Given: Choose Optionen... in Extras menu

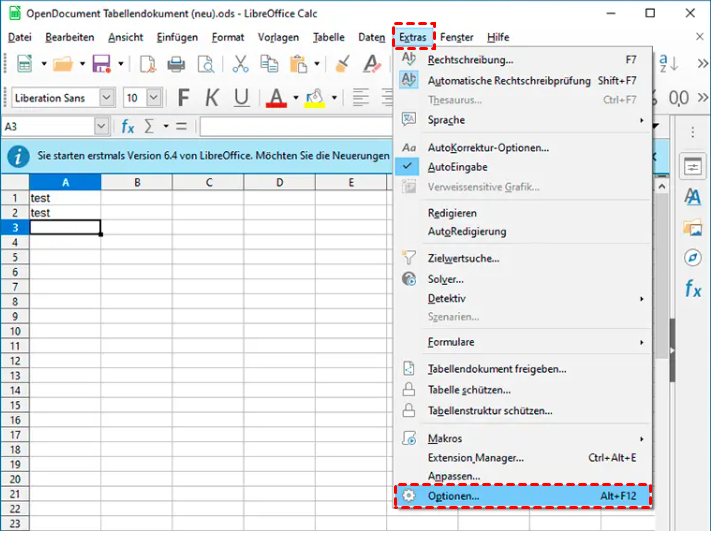Looking at the screenshot, I should point(523,496).
